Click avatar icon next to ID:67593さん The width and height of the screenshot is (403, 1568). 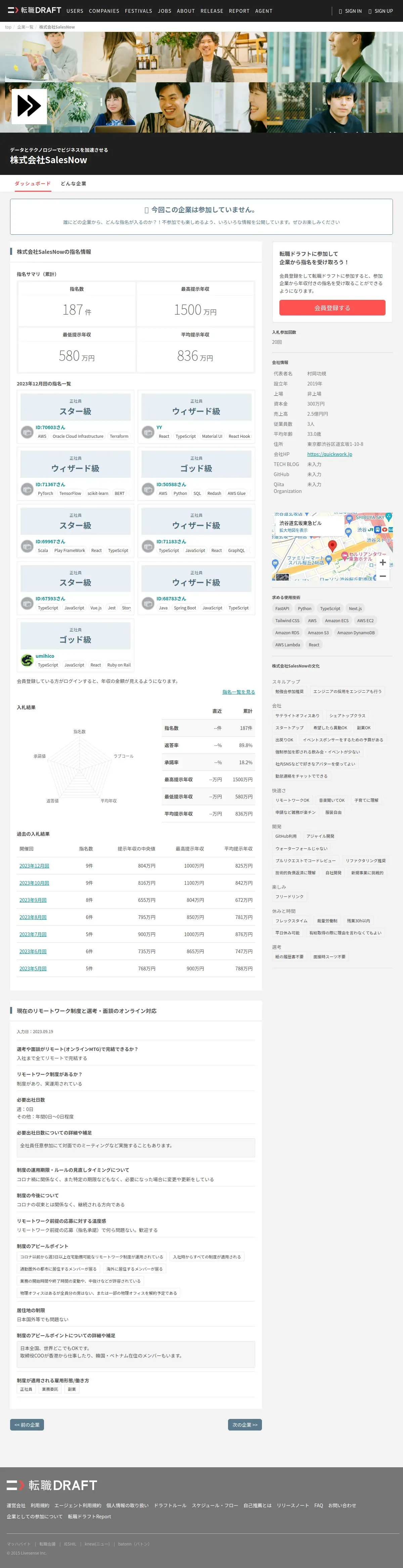27,603
